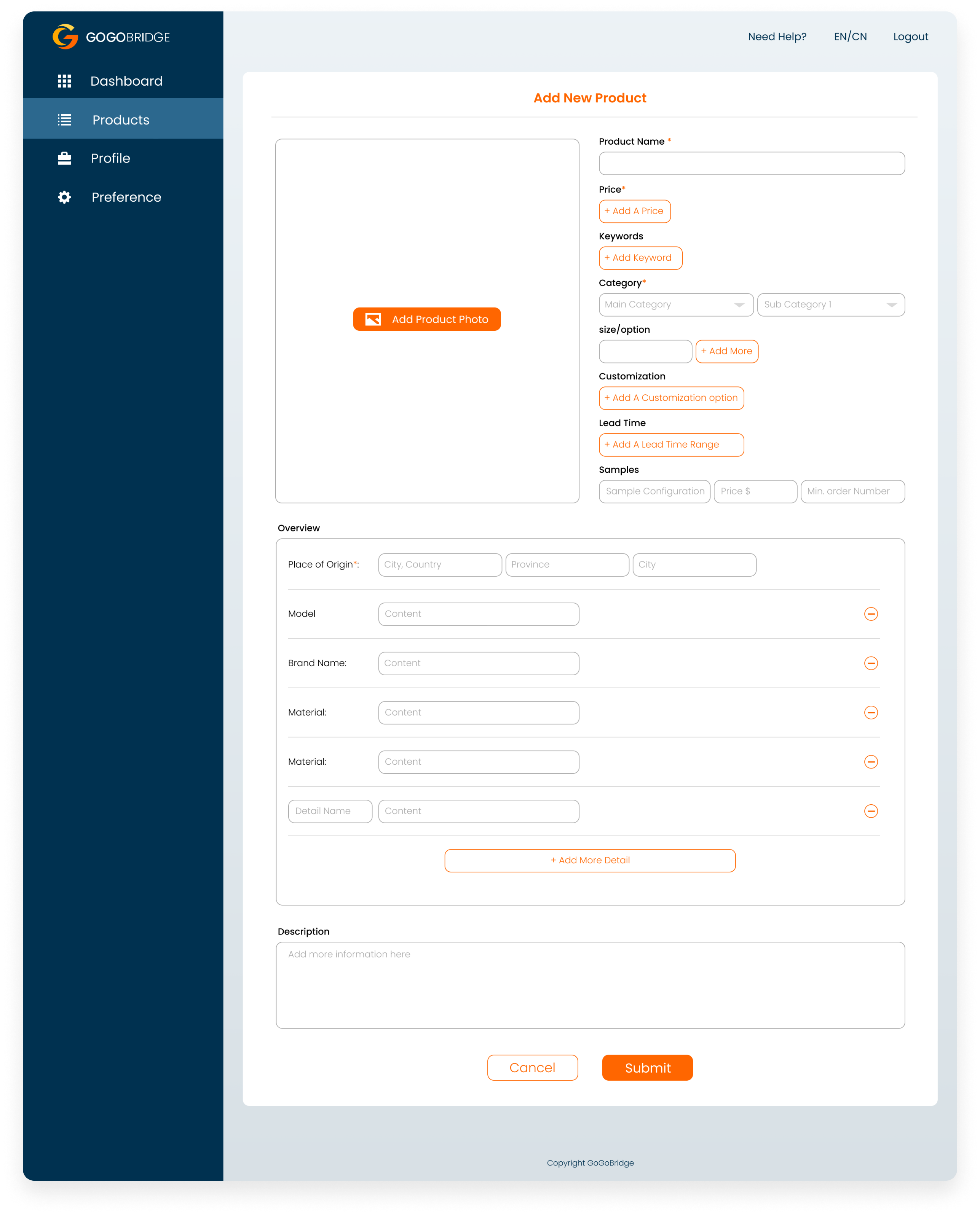Viewport: 980px width, 1215px height.
Task: Remove the Model detail row
Action: coord(870,614)
